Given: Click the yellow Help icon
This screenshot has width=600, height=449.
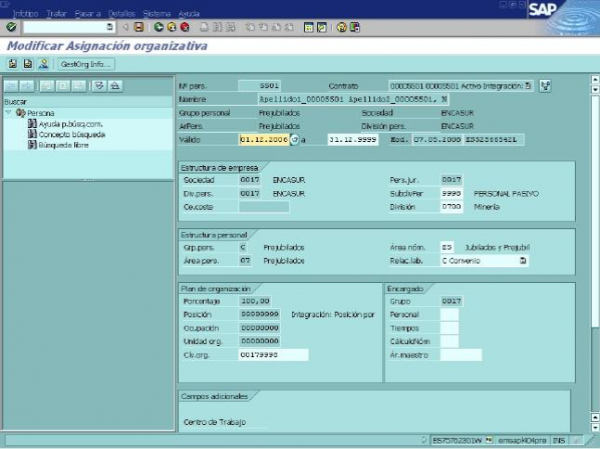Looking at the screenshot, I should 341,27.
